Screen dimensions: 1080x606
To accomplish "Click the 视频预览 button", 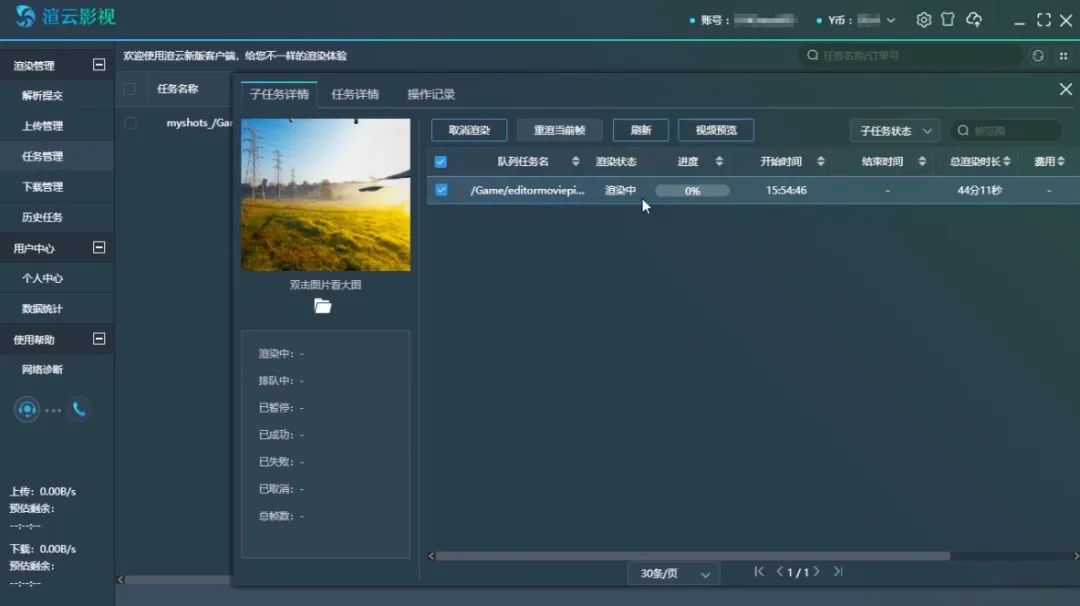I will (716, 130).
